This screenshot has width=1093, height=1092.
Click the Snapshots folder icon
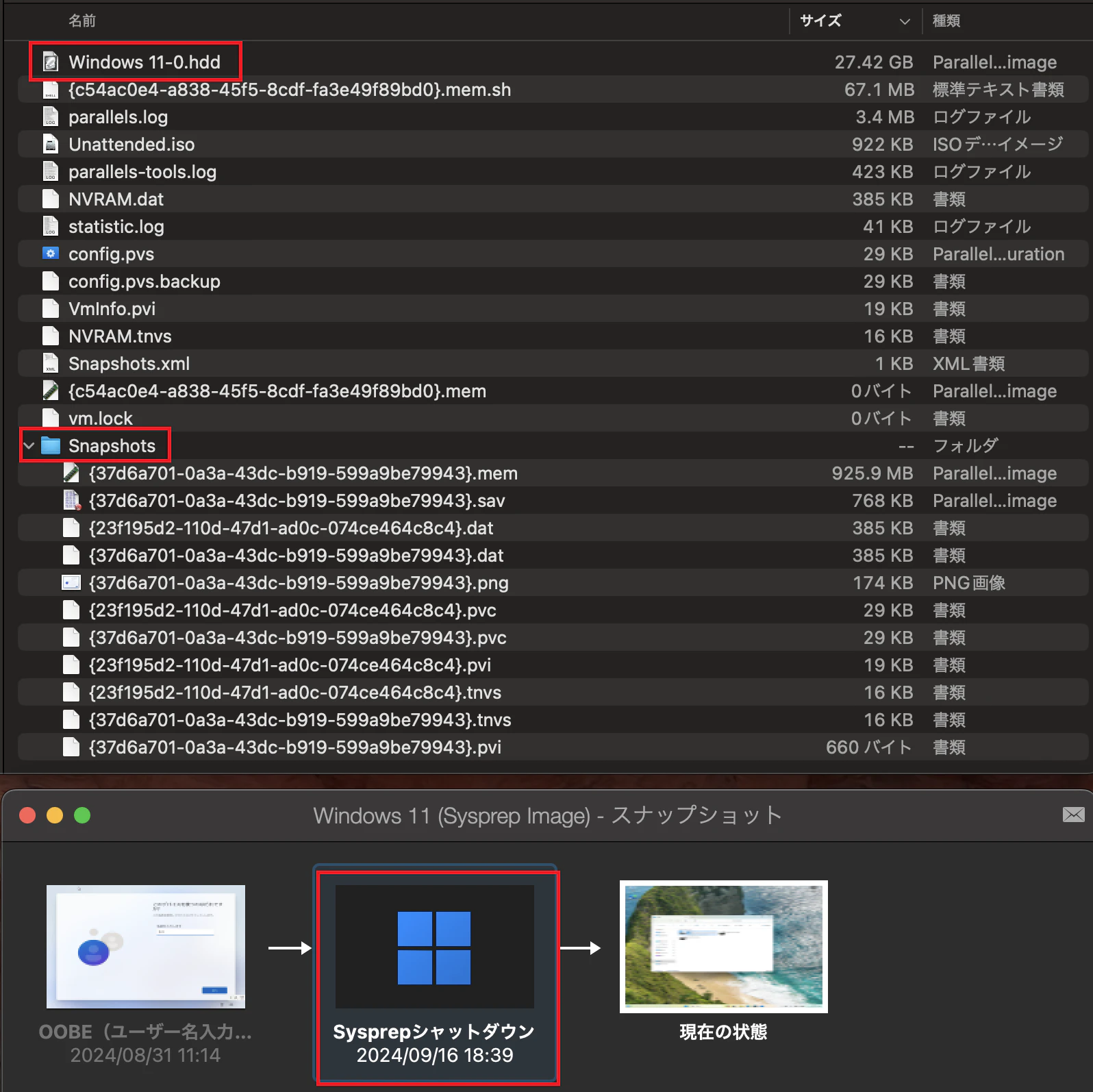click(51, 446)
